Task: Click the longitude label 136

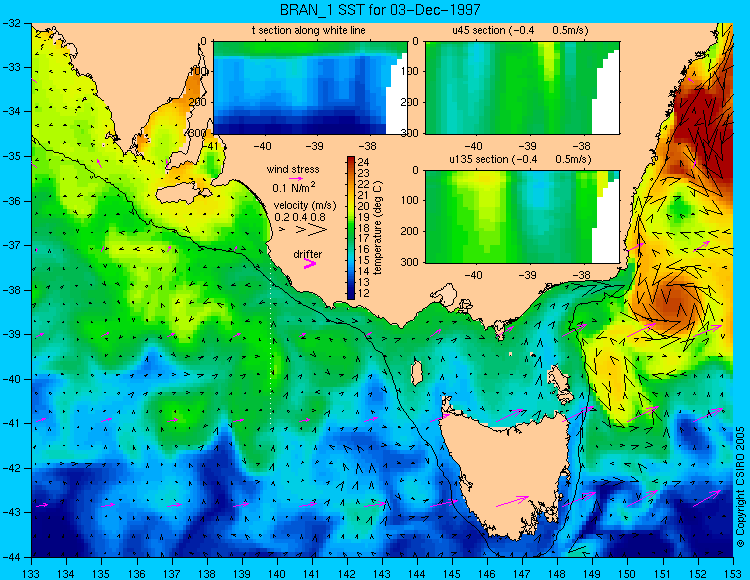Action: pyautogui.click(x=136, y=574)
